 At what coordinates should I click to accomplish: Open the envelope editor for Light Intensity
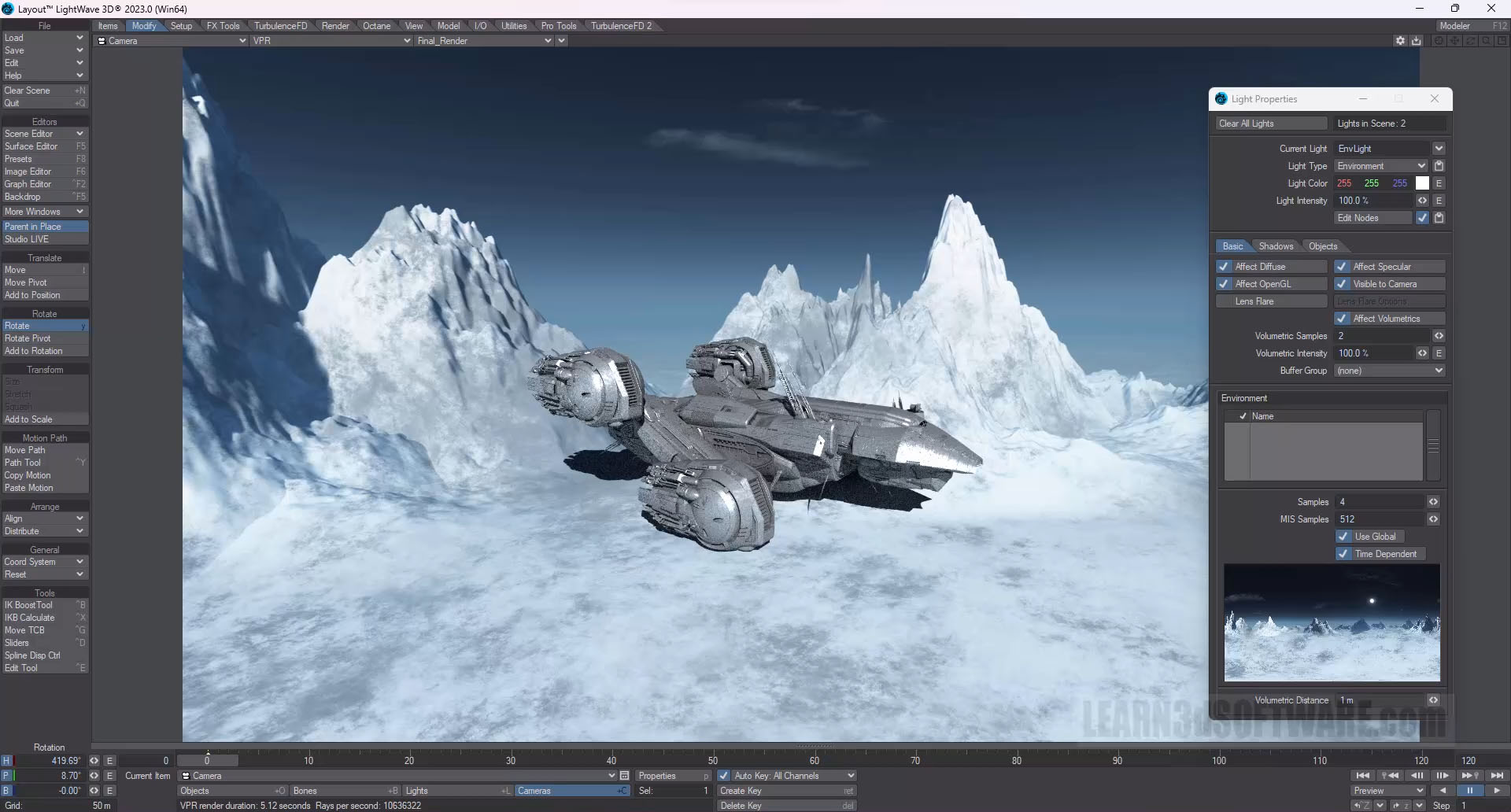click(x=1439, y=201)
